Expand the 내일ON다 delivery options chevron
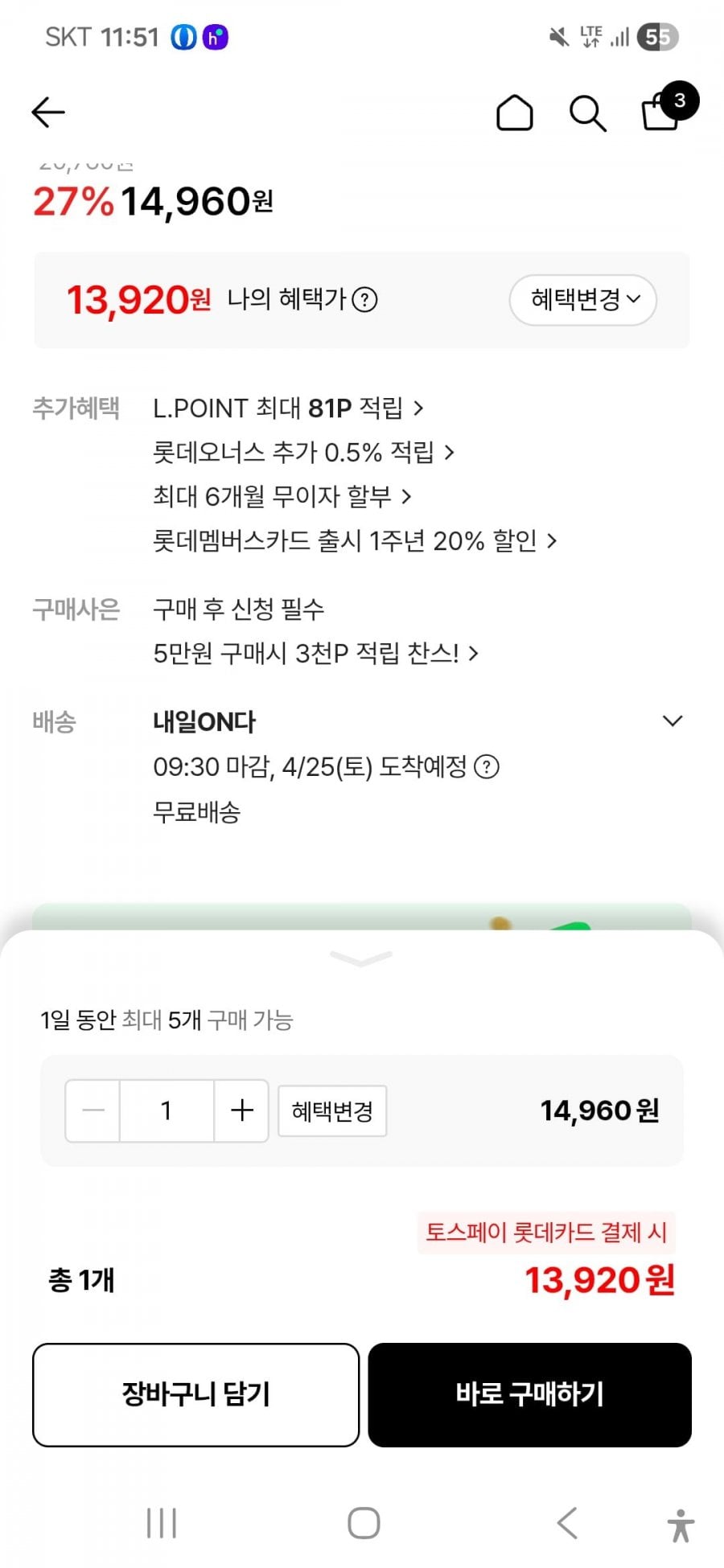 (673, 720)
